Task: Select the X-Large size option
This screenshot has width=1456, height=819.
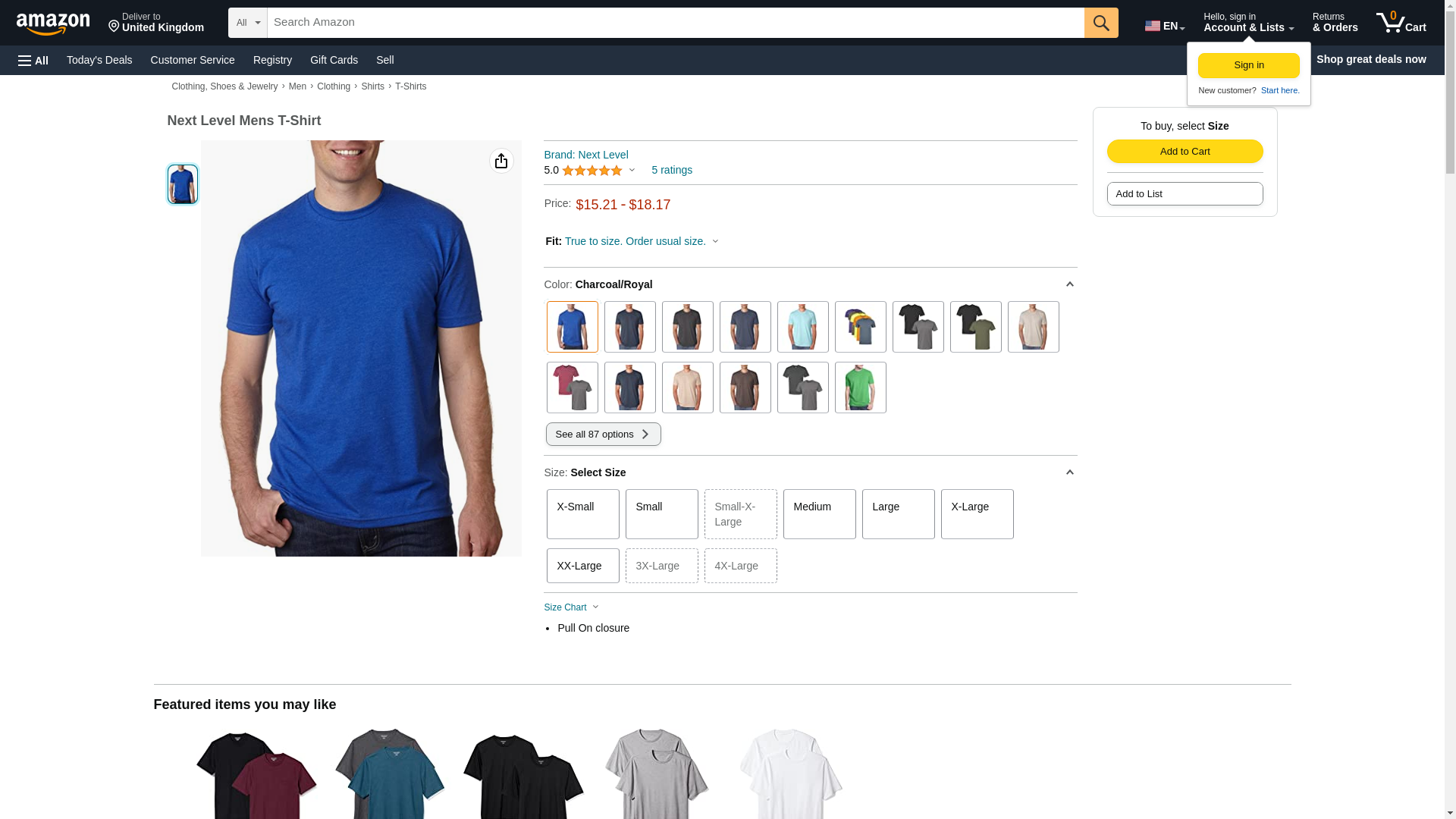Action: pos(977,514)
